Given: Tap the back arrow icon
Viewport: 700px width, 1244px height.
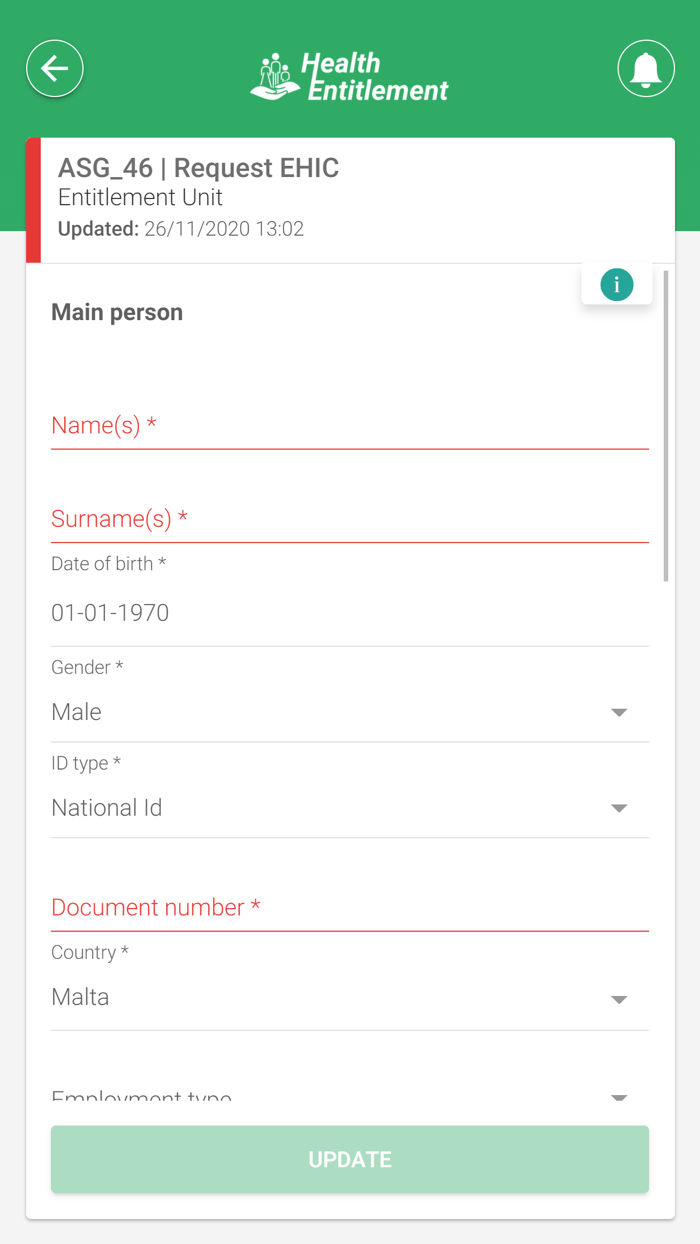Looking at the screenshot, I should [x=55, y=69].
